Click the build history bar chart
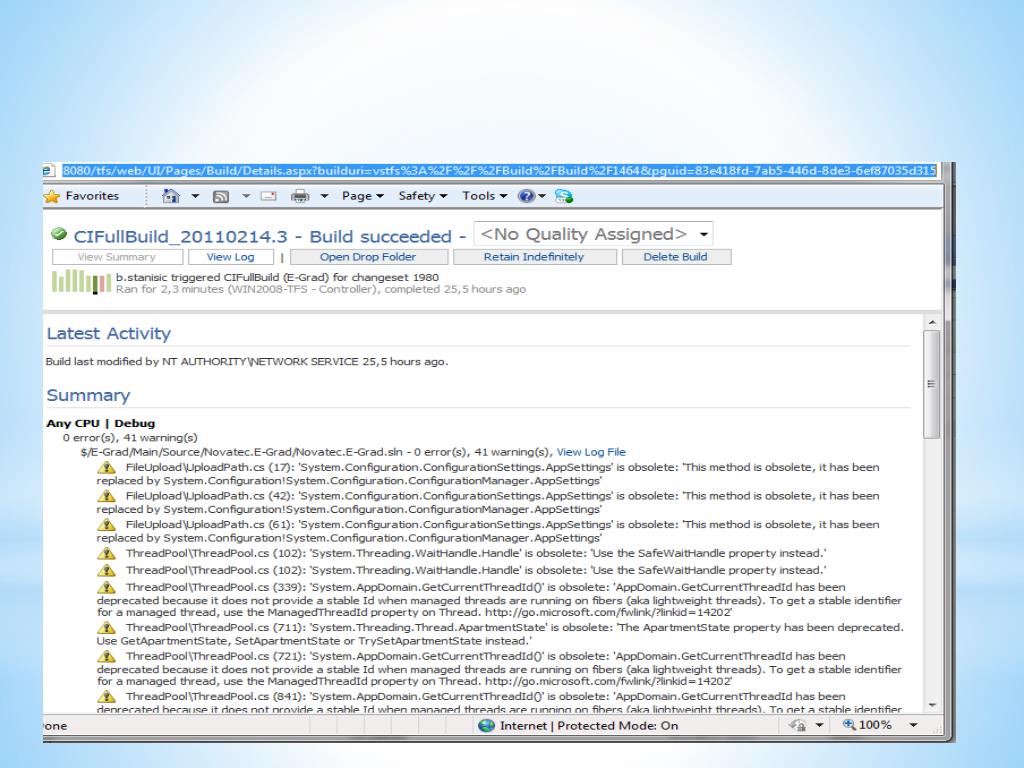1024x768 pixels. 82,282
